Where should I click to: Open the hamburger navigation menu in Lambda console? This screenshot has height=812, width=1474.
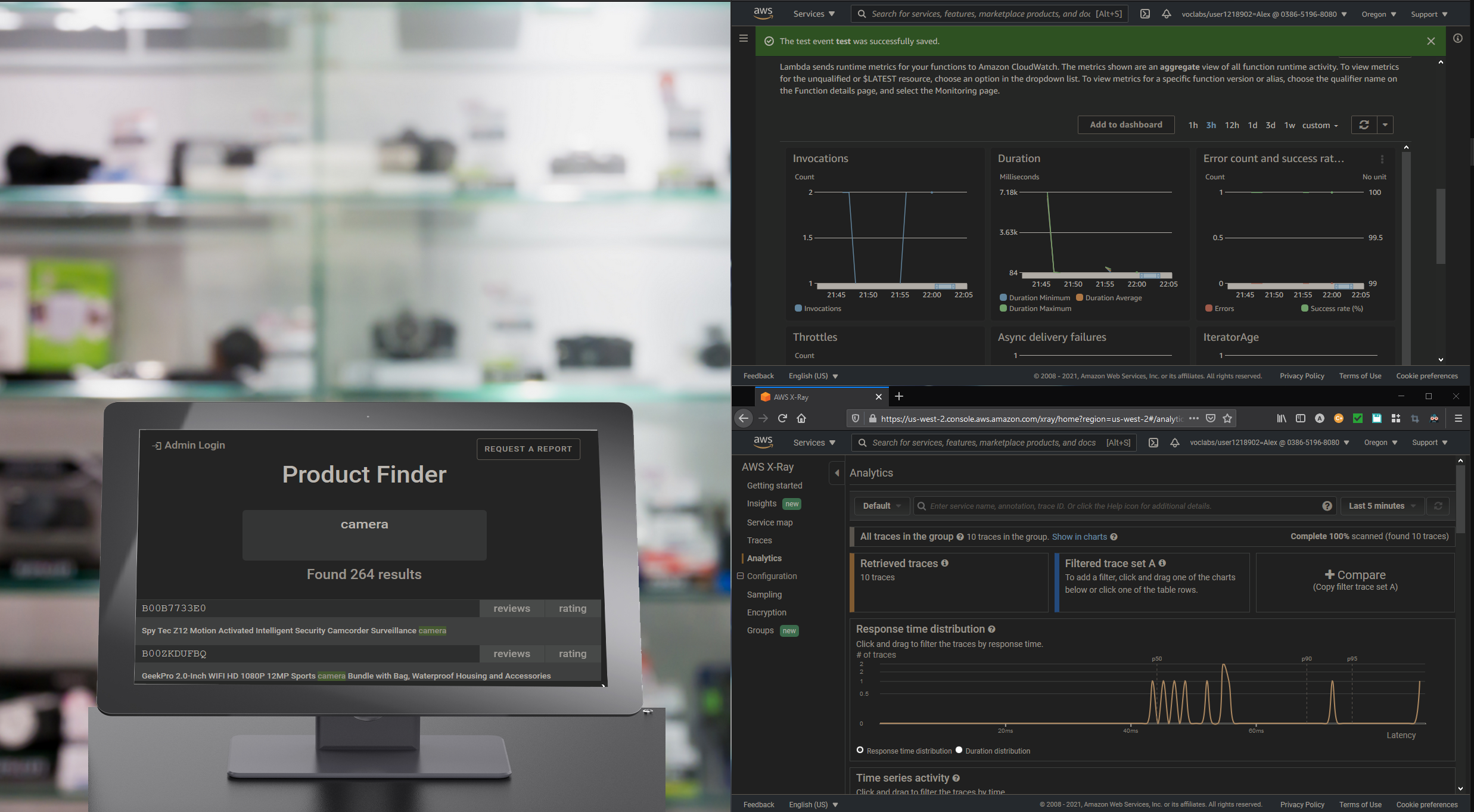click(743, 38)
